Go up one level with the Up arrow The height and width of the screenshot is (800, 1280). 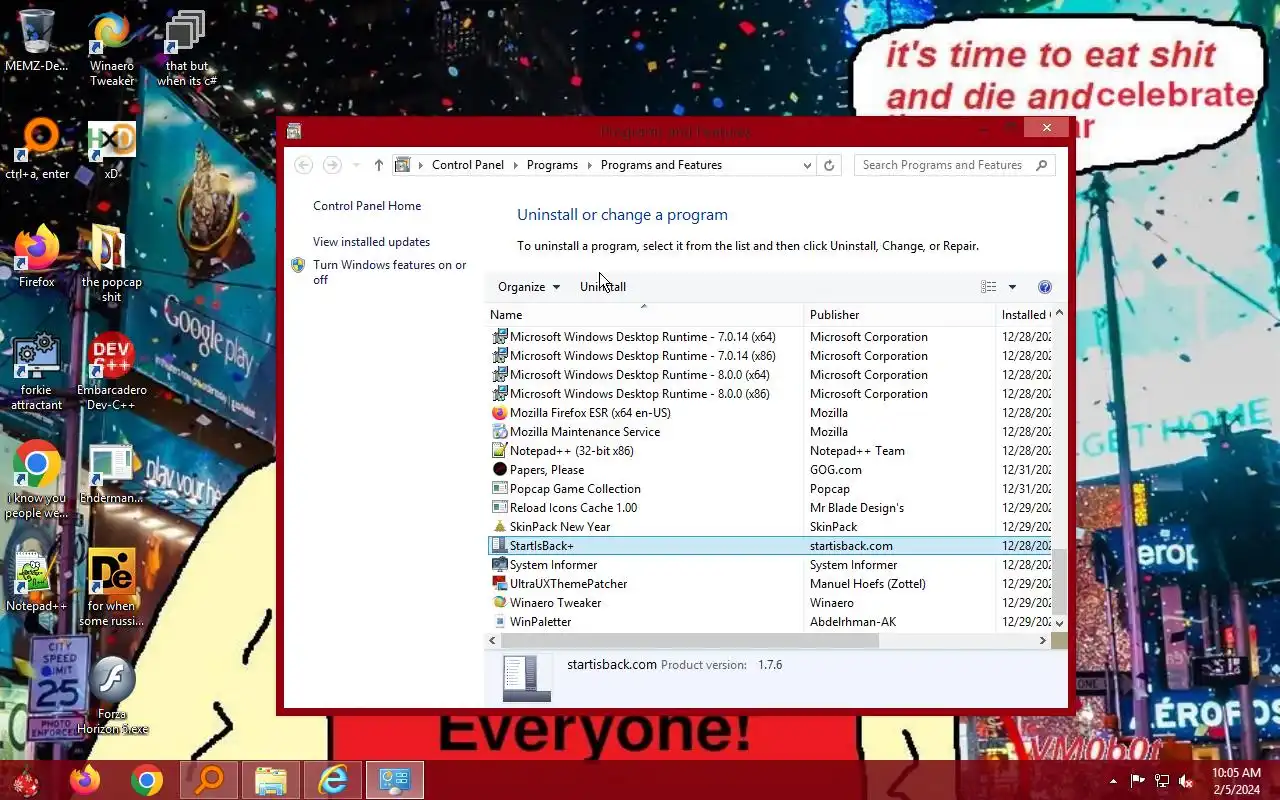point(378,165)
